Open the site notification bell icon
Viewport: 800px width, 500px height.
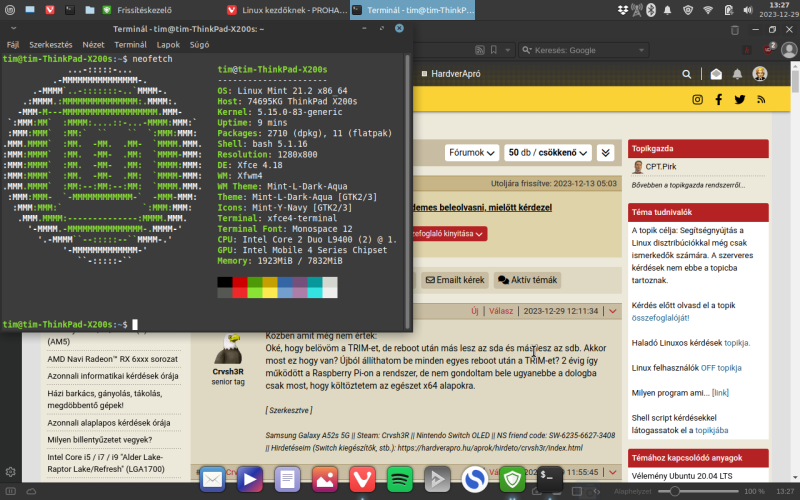point(737,74)
